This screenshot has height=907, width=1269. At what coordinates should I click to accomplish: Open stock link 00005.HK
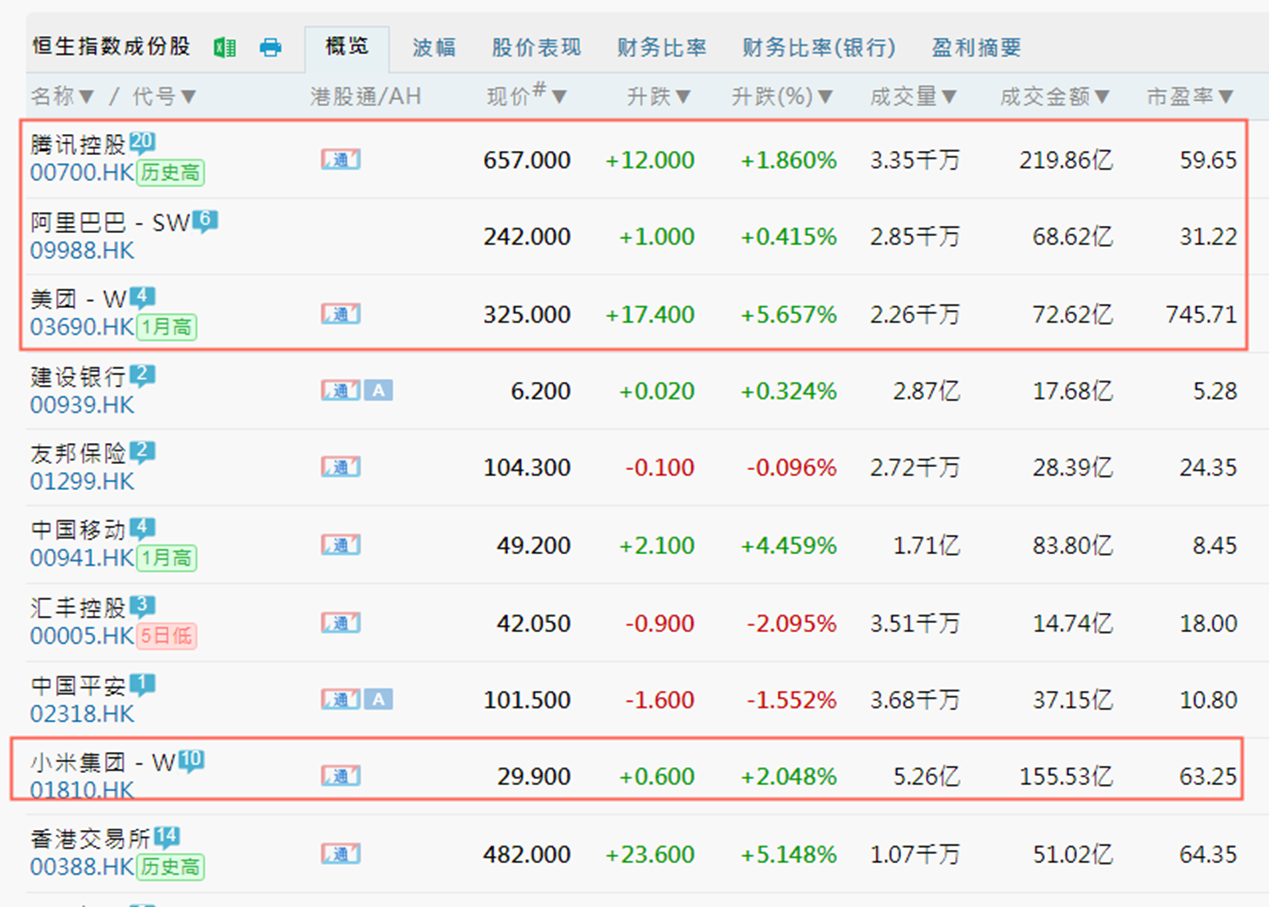82,636
